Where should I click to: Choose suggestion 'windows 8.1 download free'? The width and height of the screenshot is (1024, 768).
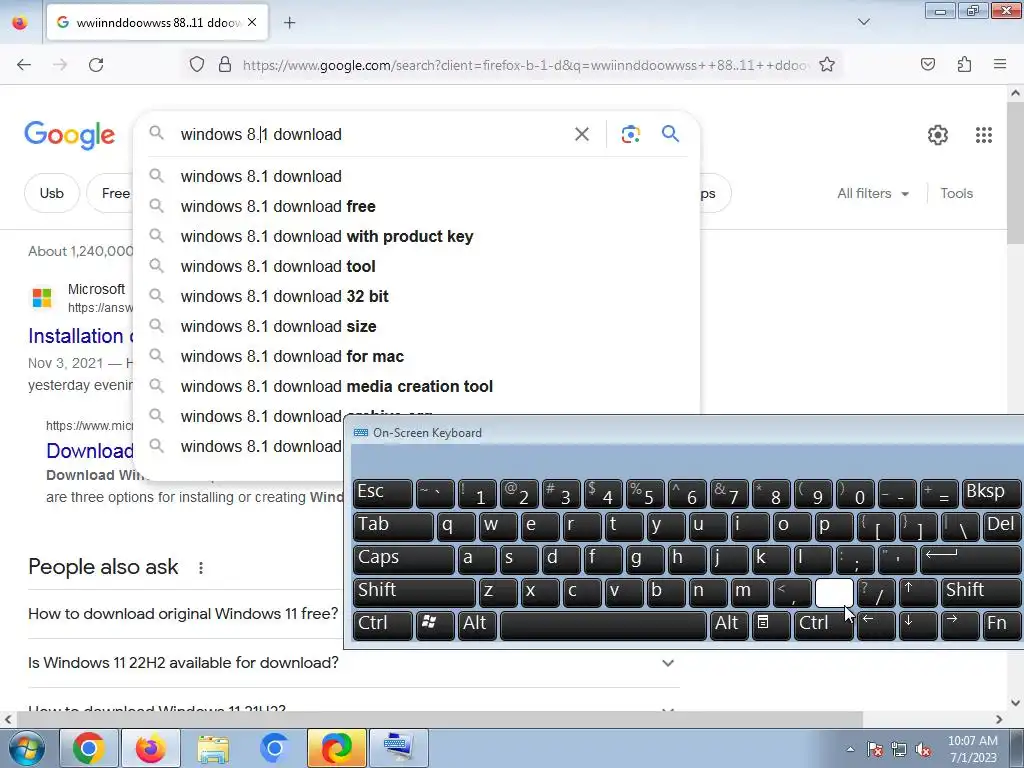[x=417, y=206]
